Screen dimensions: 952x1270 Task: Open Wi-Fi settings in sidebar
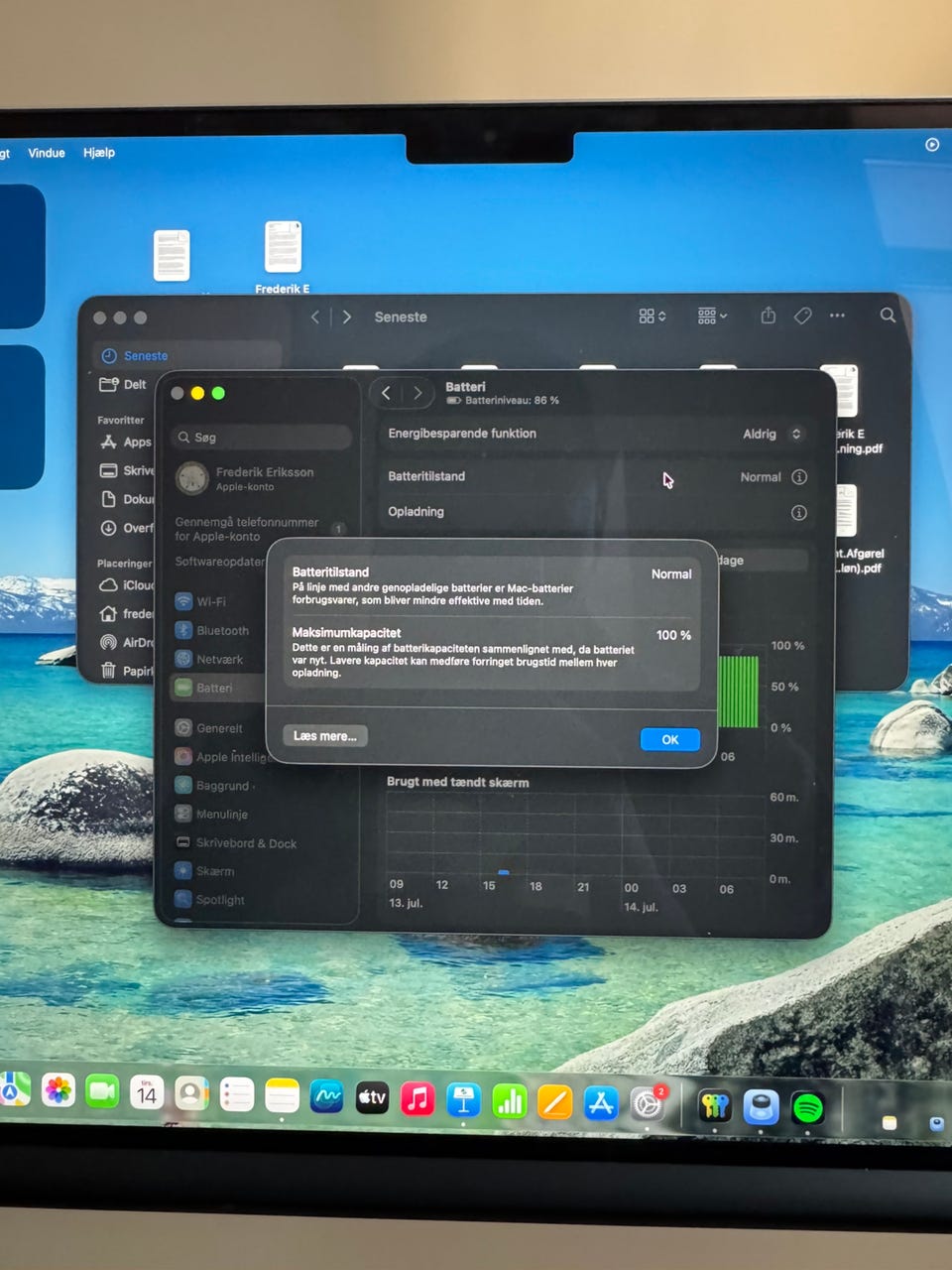(201, 601)
